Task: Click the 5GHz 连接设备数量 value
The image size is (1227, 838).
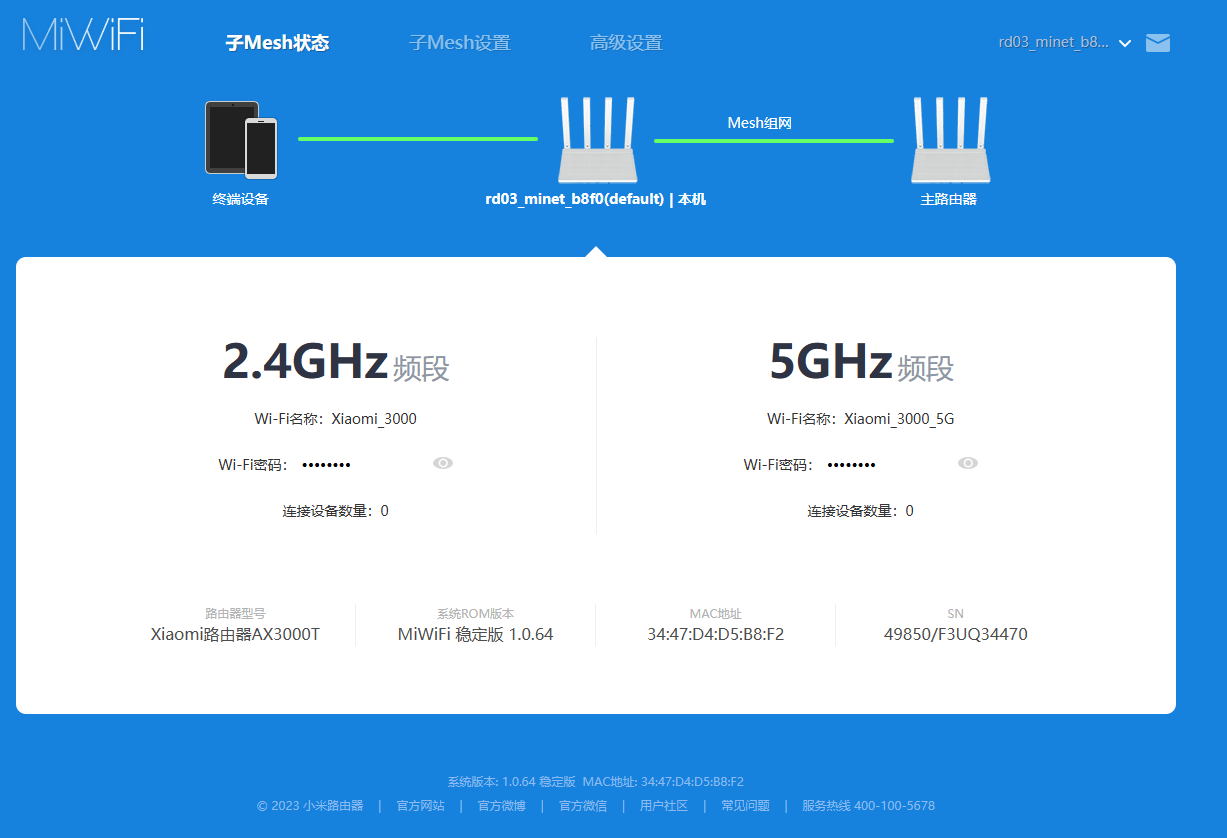Action: click(x=909, y=511)
